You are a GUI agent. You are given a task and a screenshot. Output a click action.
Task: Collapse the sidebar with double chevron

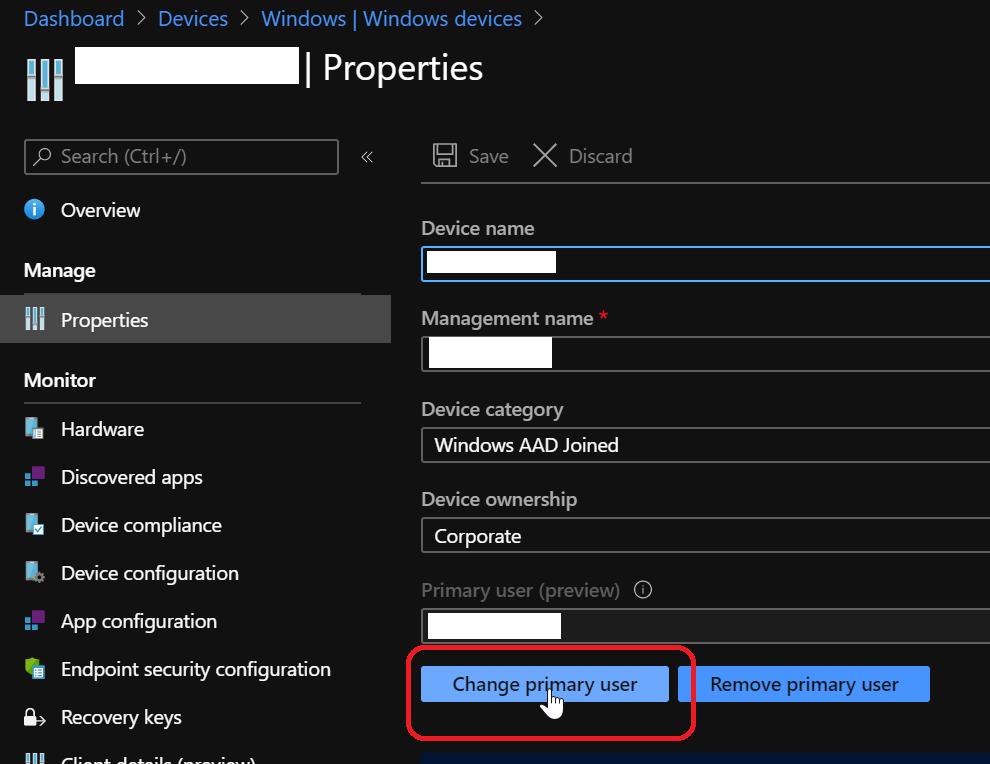[367, 157]
